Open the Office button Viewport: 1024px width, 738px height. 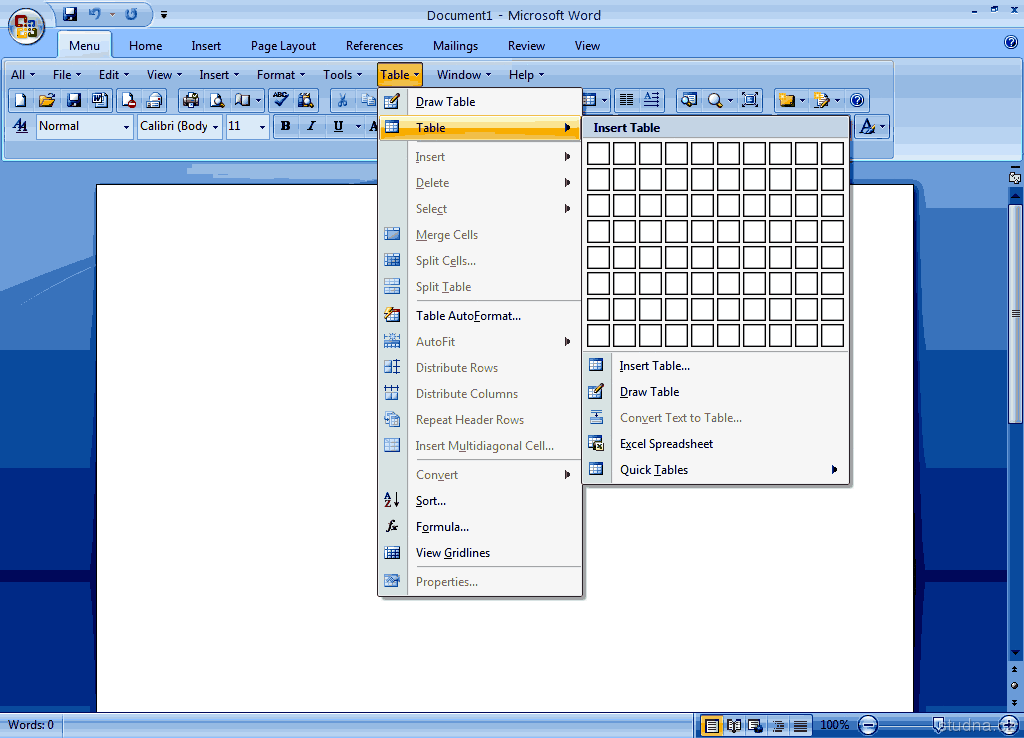click(26, 27)
